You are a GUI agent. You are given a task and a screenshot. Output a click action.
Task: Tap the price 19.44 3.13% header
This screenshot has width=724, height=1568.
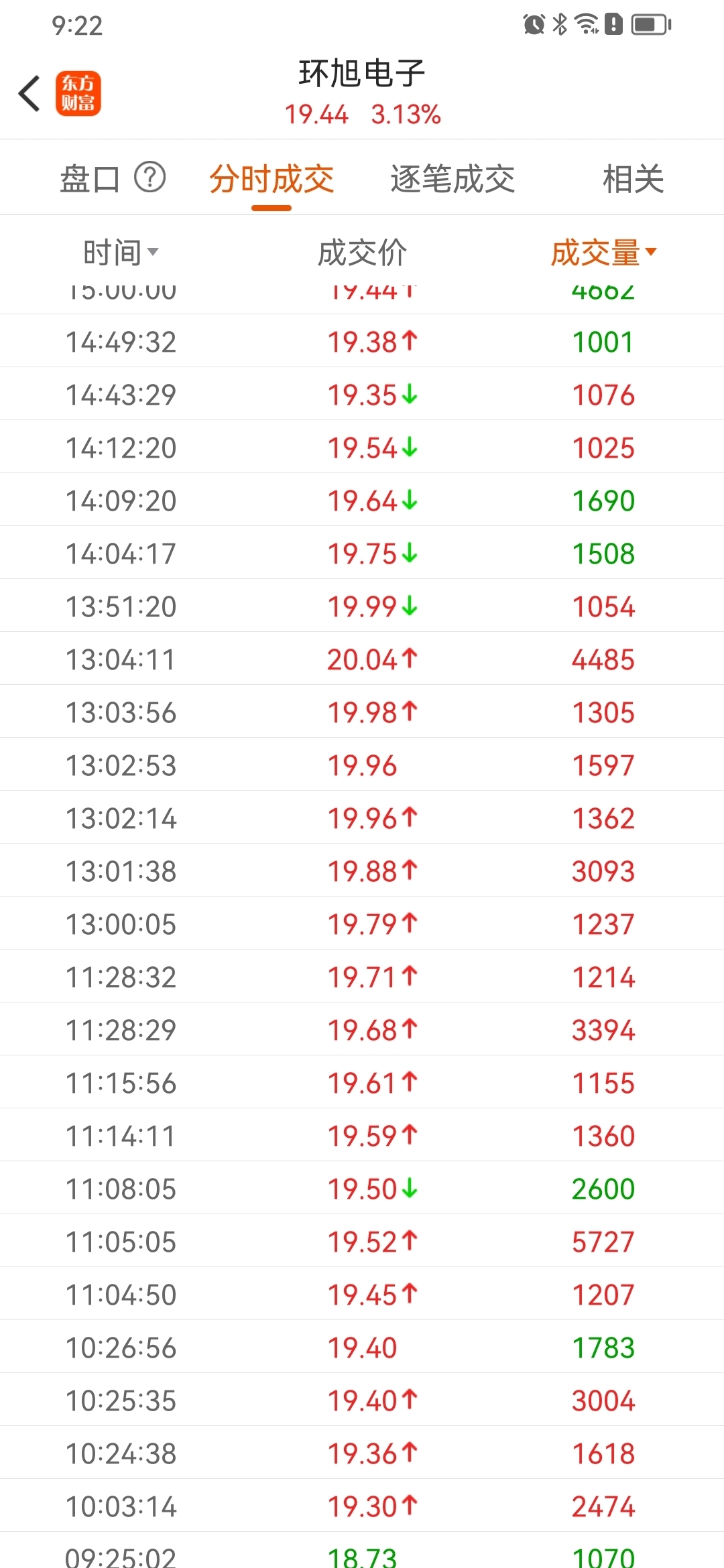coord(363,115)
